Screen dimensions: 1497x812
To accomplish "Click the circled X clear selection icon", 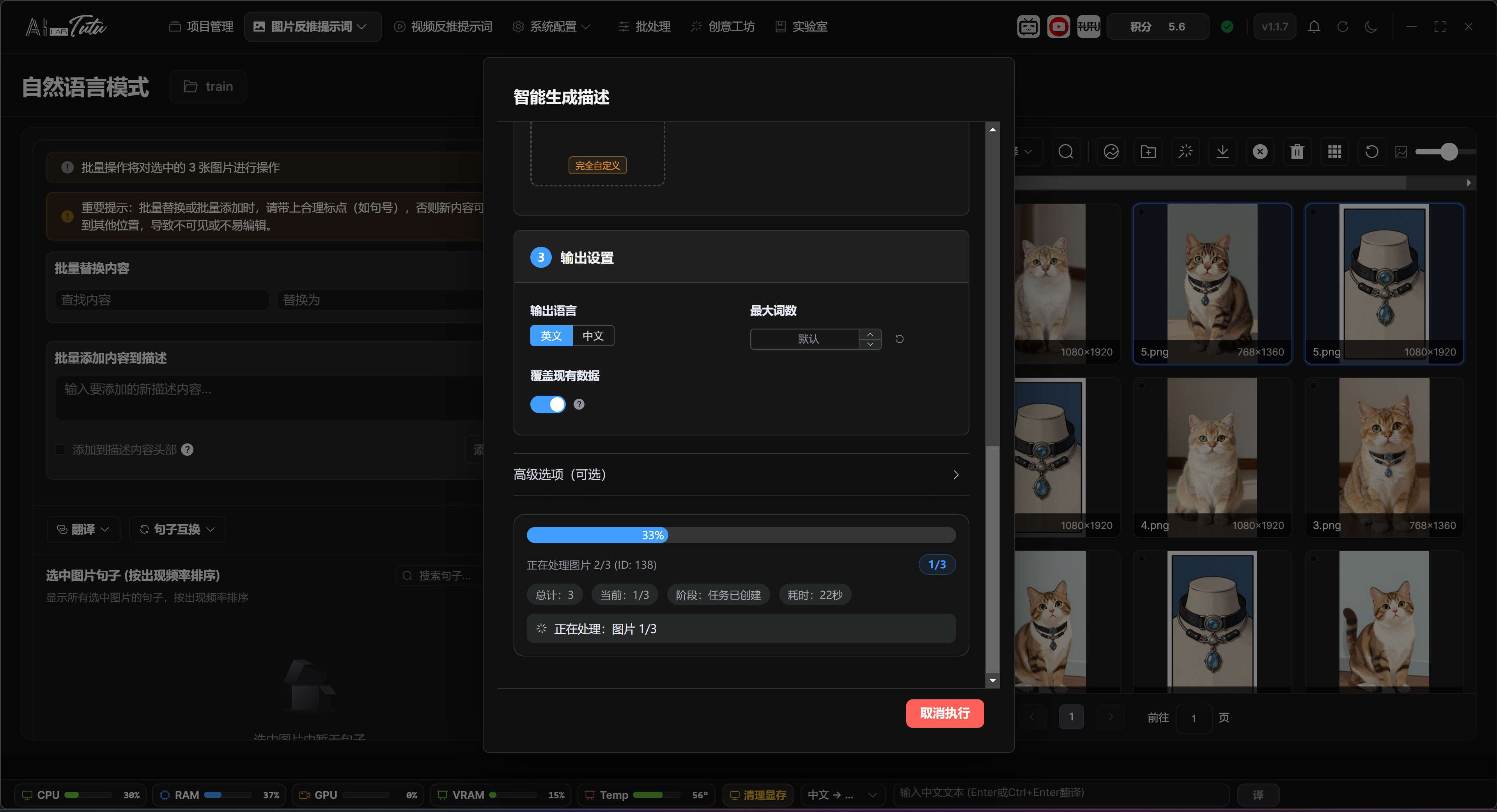I will 1260,152.
